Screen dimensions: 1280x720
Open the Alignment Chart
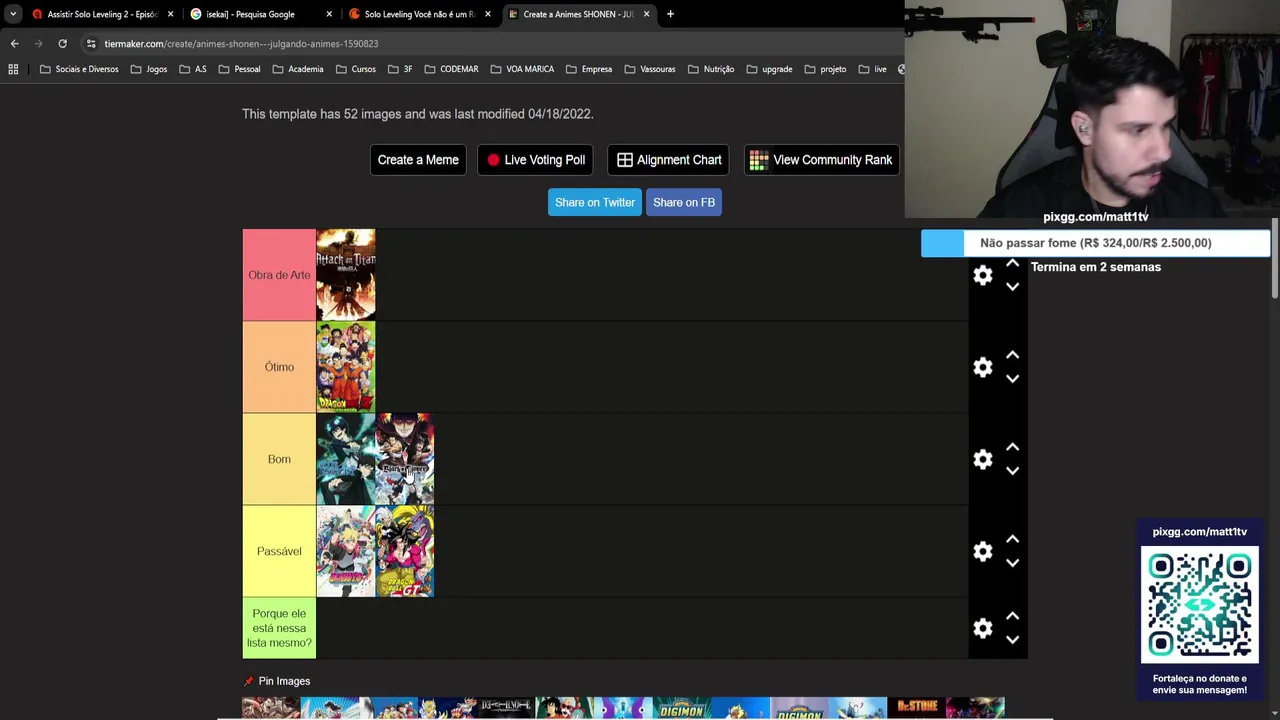click(x=668, y=160)
